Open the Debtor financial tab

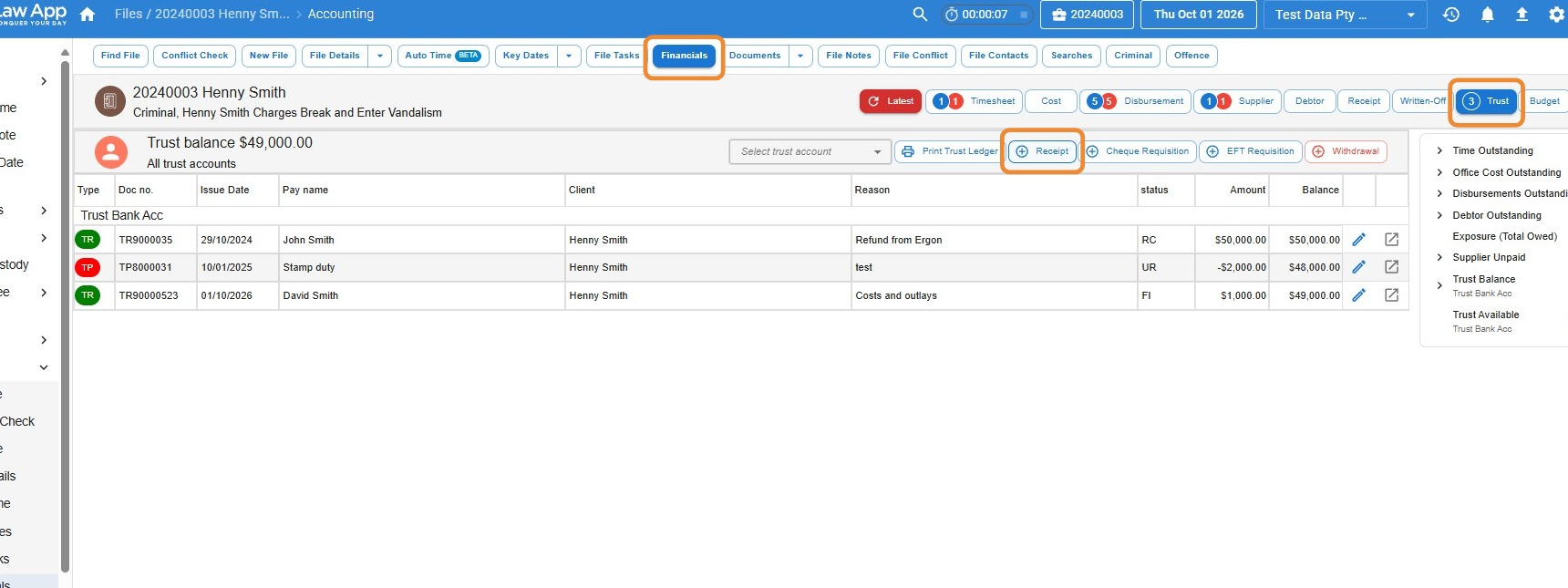point(1310,101)
